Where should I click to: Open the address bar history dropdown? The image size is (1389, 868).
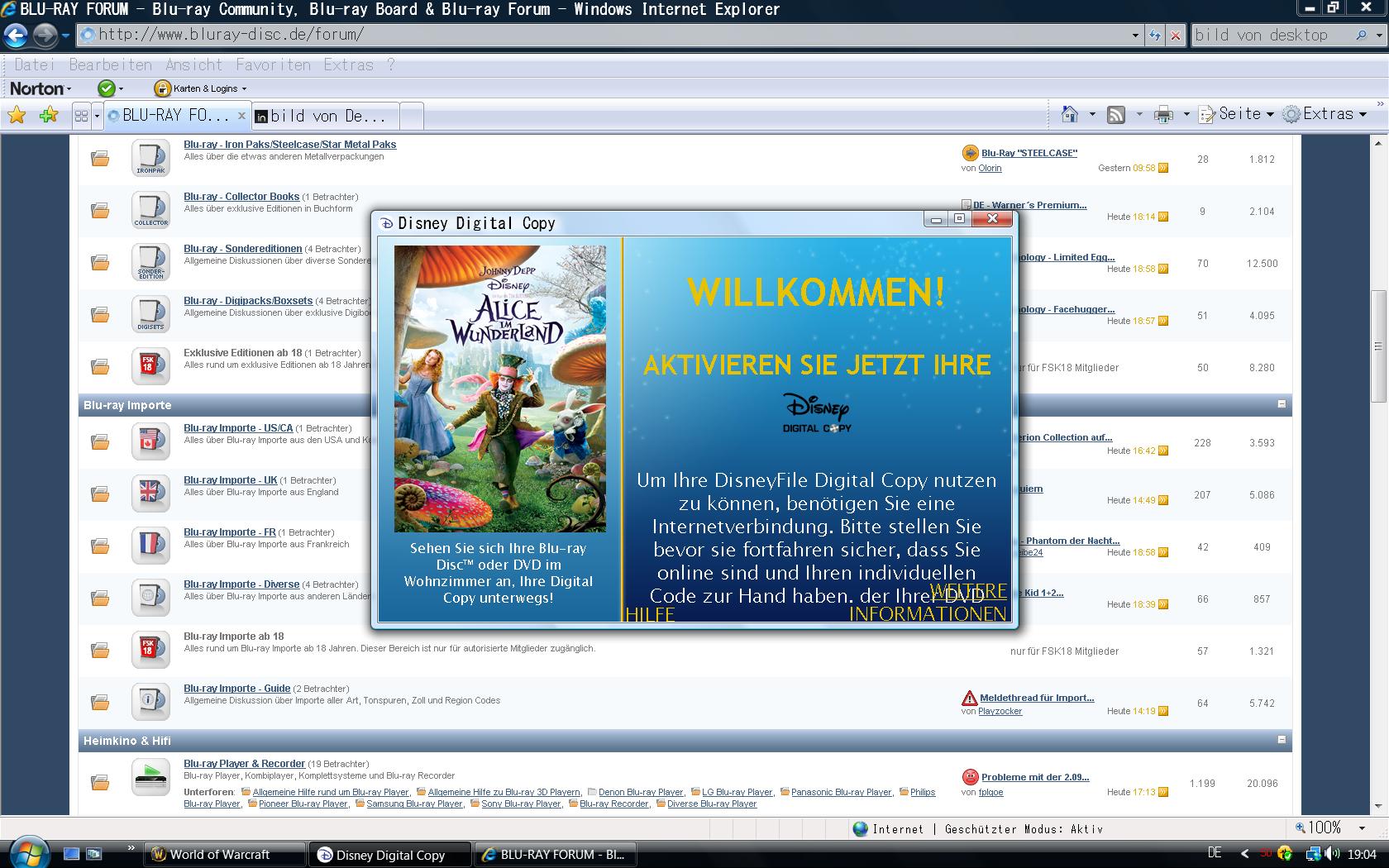tap(1135, 35)
